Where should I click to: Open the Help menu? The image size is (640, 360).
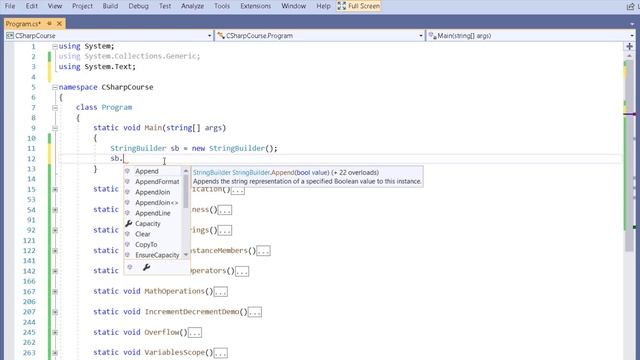point(323,6)
